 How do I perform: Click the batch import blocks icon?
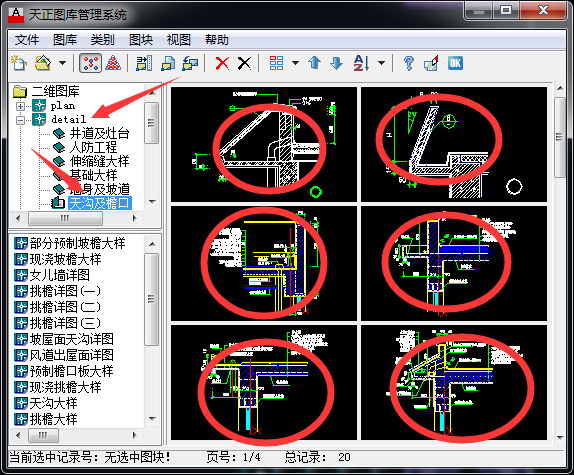click(168, 63)
